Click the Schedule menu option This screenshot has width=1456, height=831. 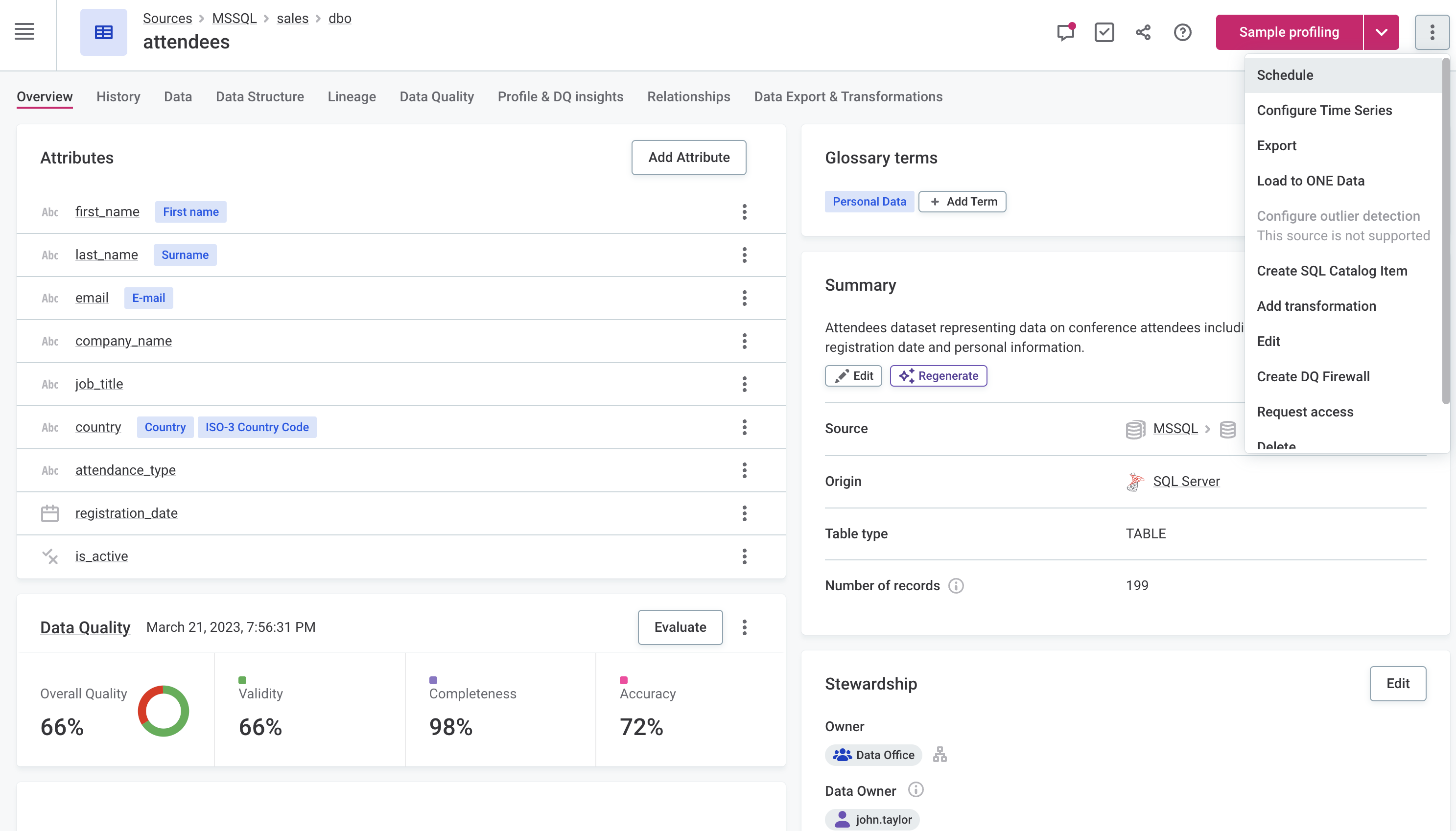tap(1285, 75)
